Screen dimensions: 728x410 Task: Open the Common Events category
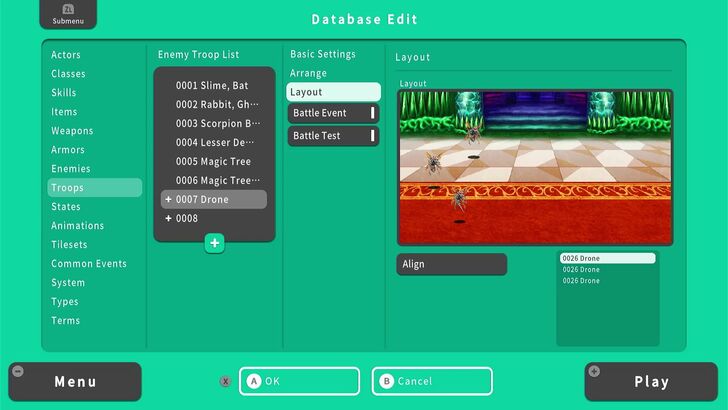pos(89,264)
